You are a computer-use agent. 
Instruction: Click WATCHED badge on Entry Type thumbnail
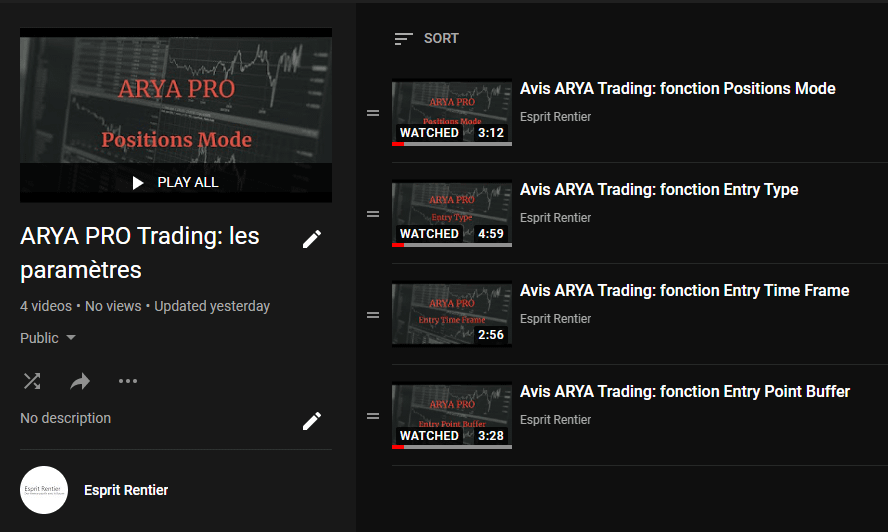point(429,233)
